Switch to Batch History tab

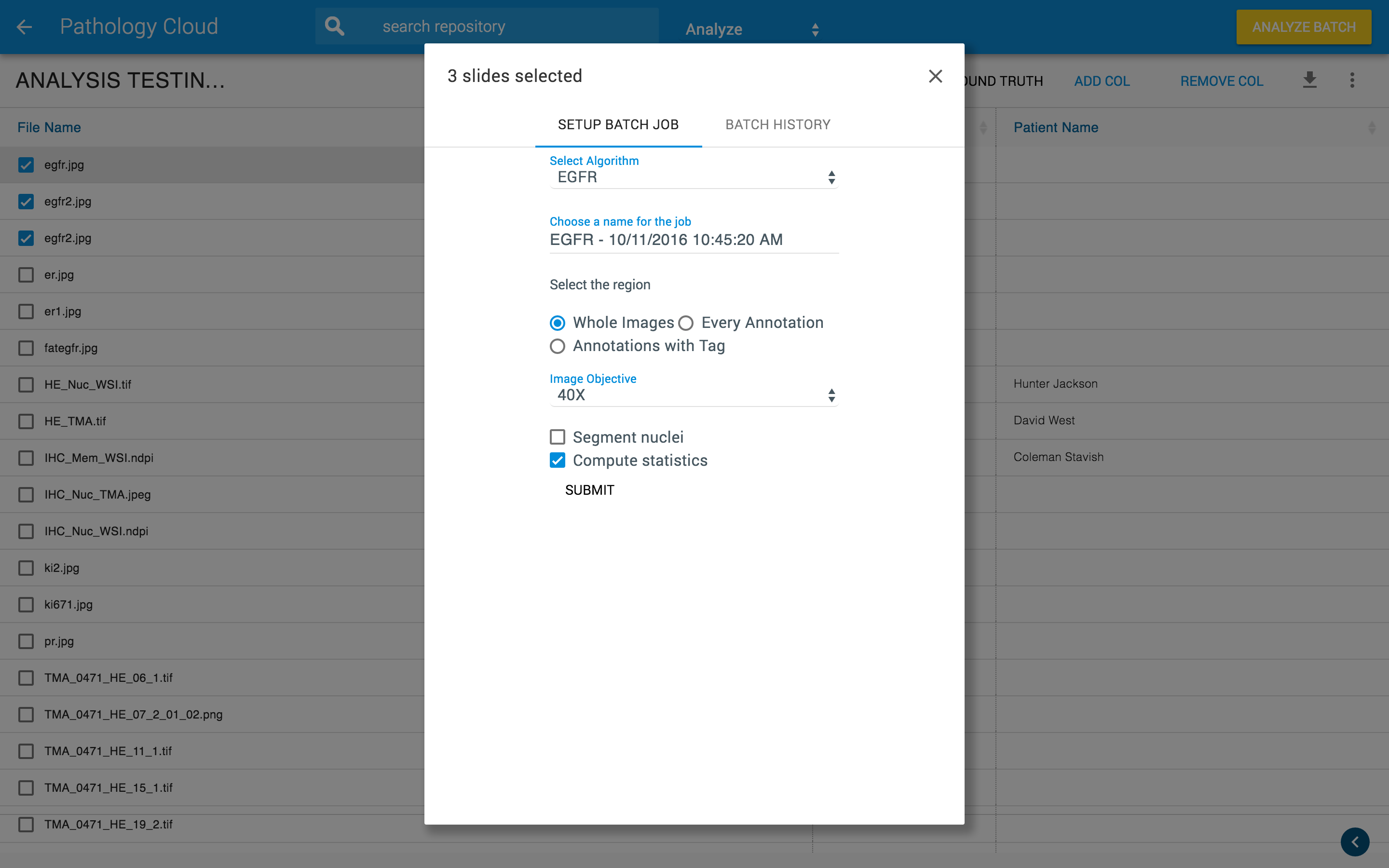coord(777,124)
